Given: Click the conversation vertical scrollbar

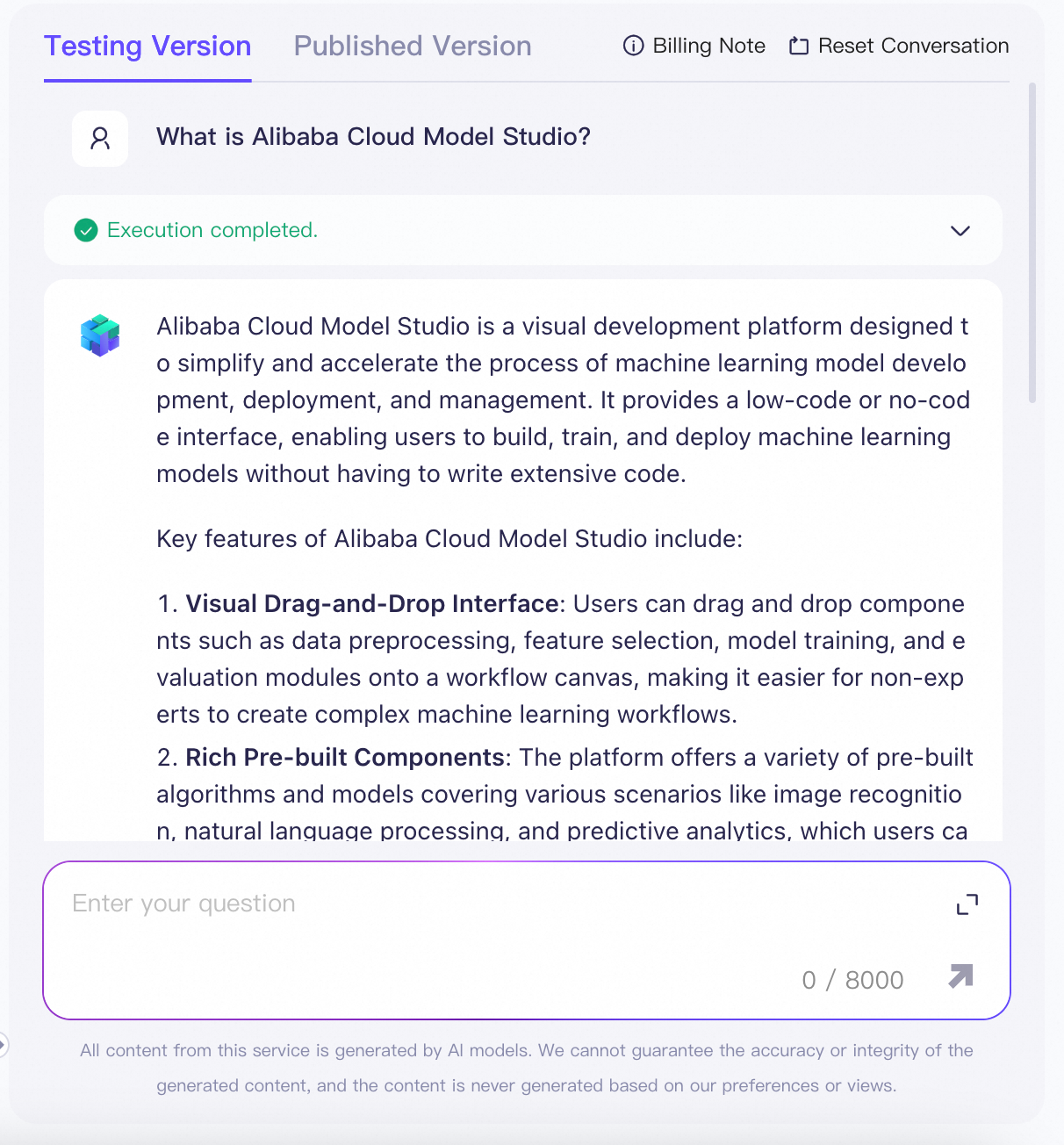Looking at the screenshot, I should (x=1032, y=243).
